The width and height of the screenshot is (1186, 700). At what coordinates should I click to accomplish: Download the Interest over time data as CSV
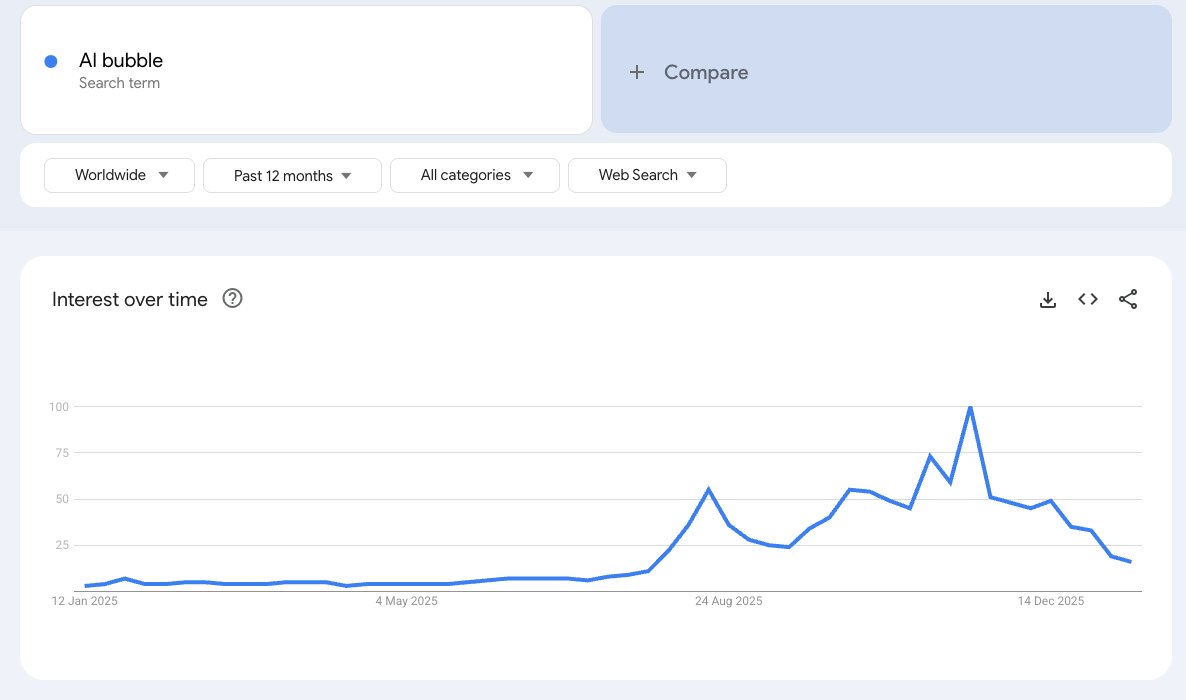1047,299
